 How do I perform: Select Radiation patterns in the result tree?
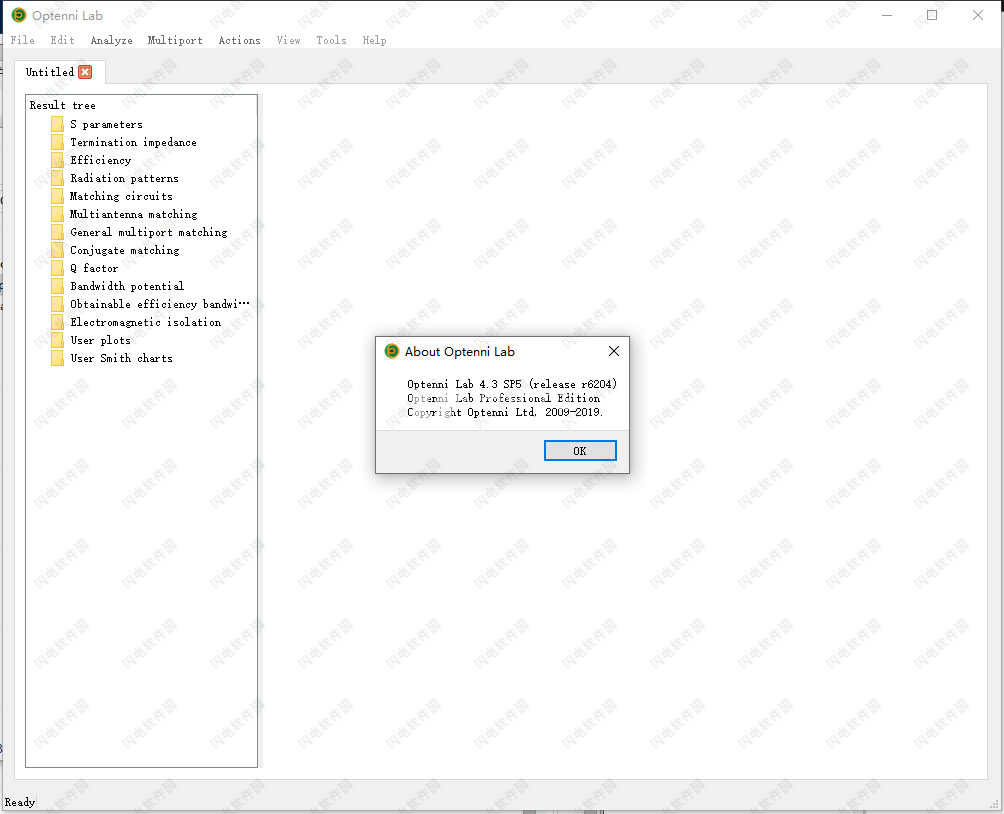coord(124,178)
